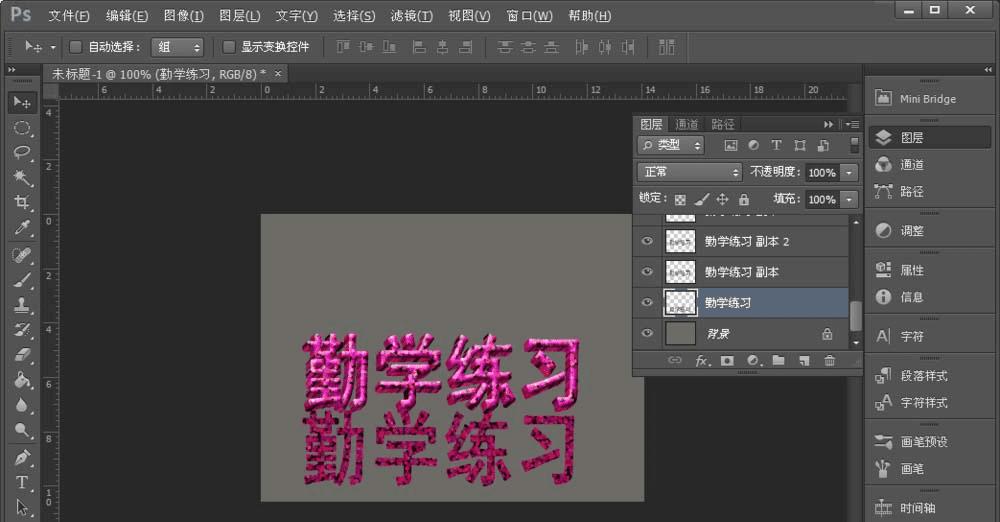The image size is (1000, 522).
Task: Enable the 自动选择 checkbox
Action: point(76,47)
